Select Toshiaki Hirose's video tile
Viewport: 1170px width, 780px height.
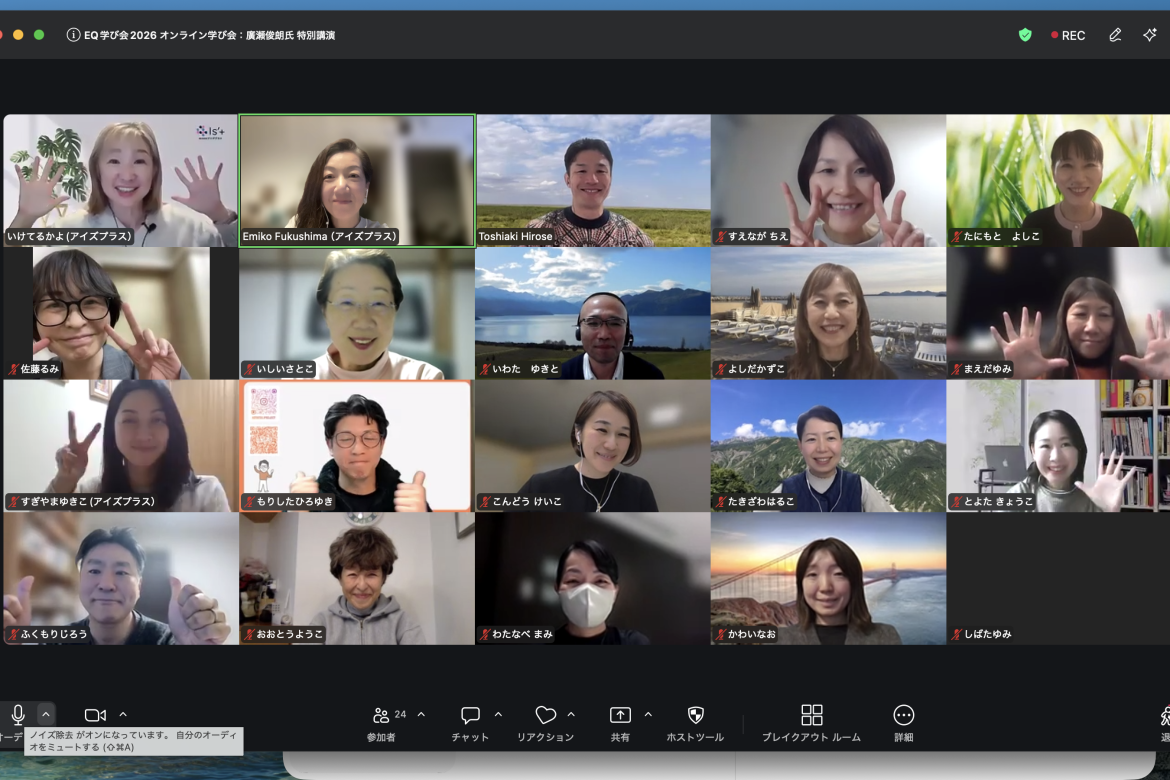(593, 180)
